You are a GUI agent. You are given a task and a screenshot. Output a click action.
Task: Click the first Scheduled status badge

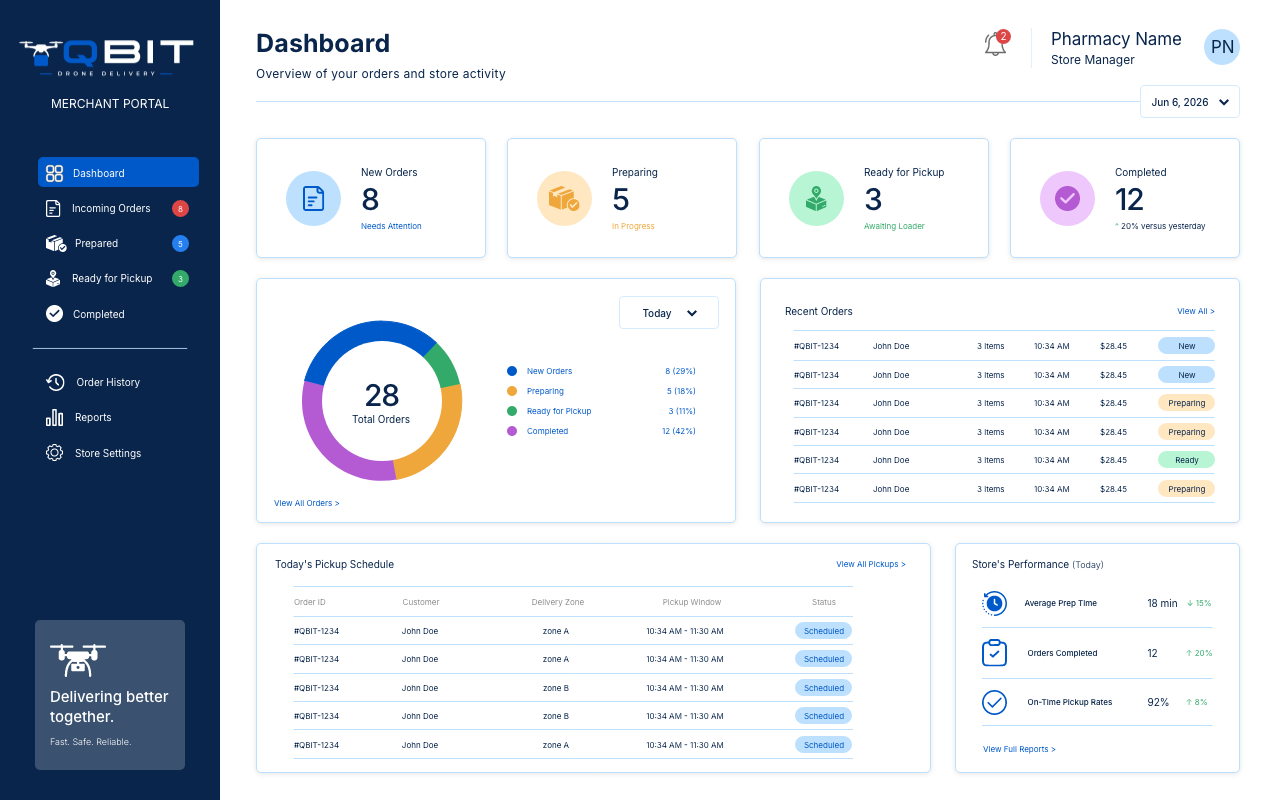(824, 631)
